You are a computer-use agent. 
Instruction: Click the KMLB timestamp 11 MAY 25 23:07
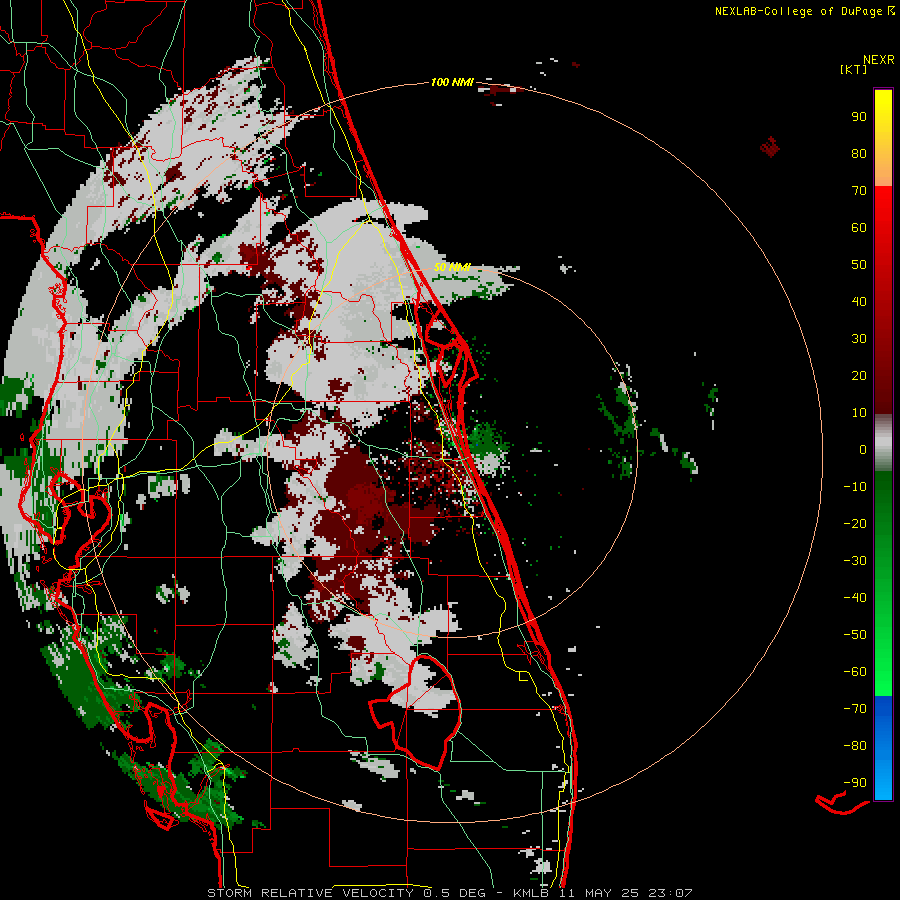[x=603, y=893]
